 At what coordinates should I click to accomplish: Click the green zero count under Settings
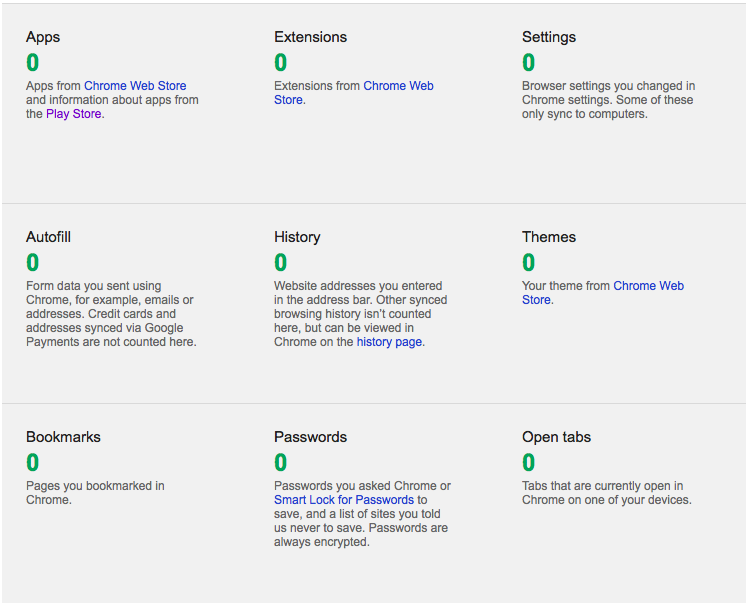529,62
